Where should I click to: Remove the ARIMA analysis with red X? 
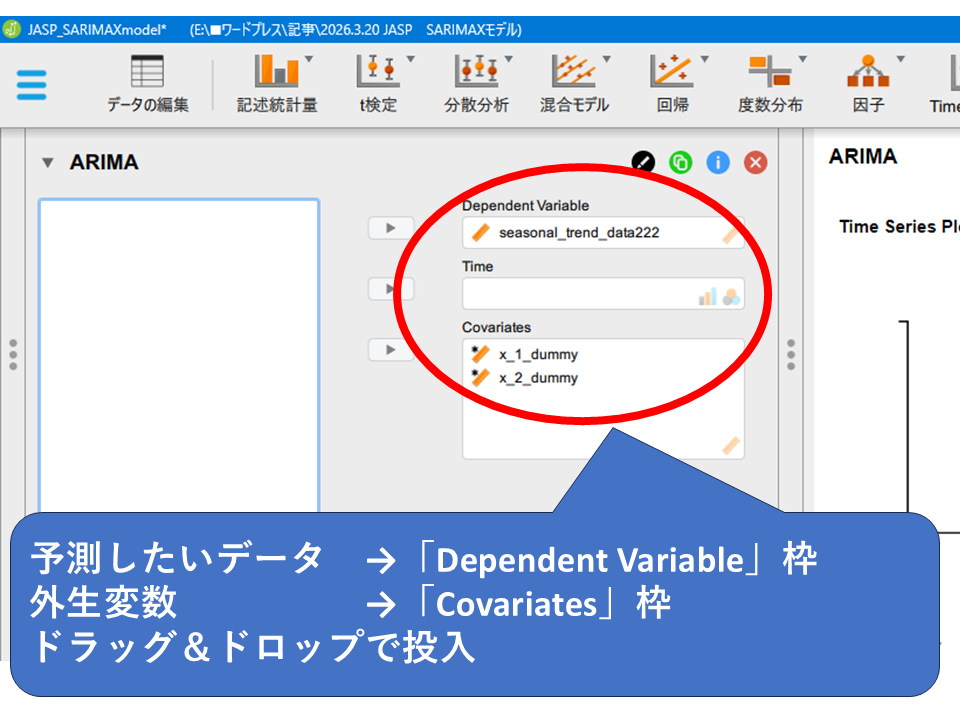pos(756,162)
